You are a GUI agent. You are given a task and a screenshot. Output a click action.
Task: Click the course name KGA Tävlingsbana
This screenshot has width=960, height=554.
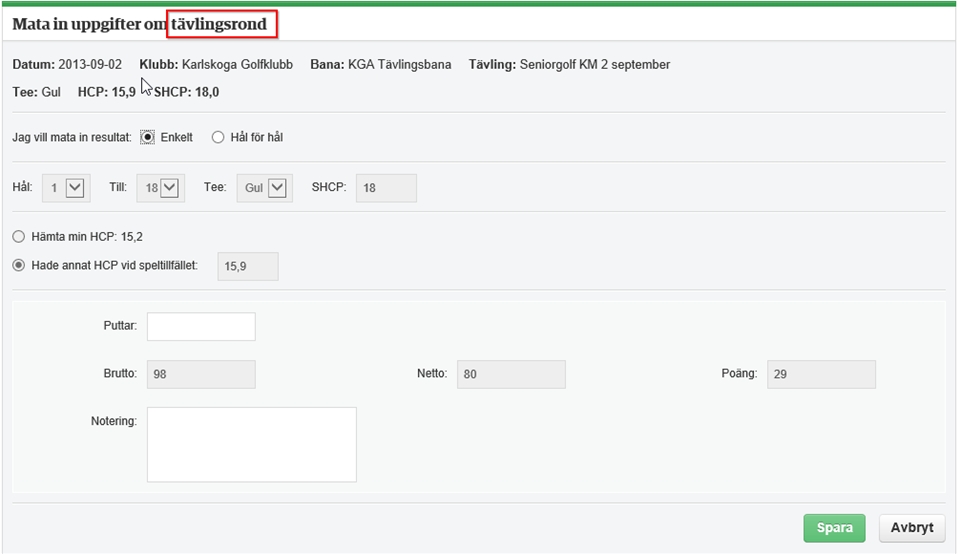coord(400,64)
